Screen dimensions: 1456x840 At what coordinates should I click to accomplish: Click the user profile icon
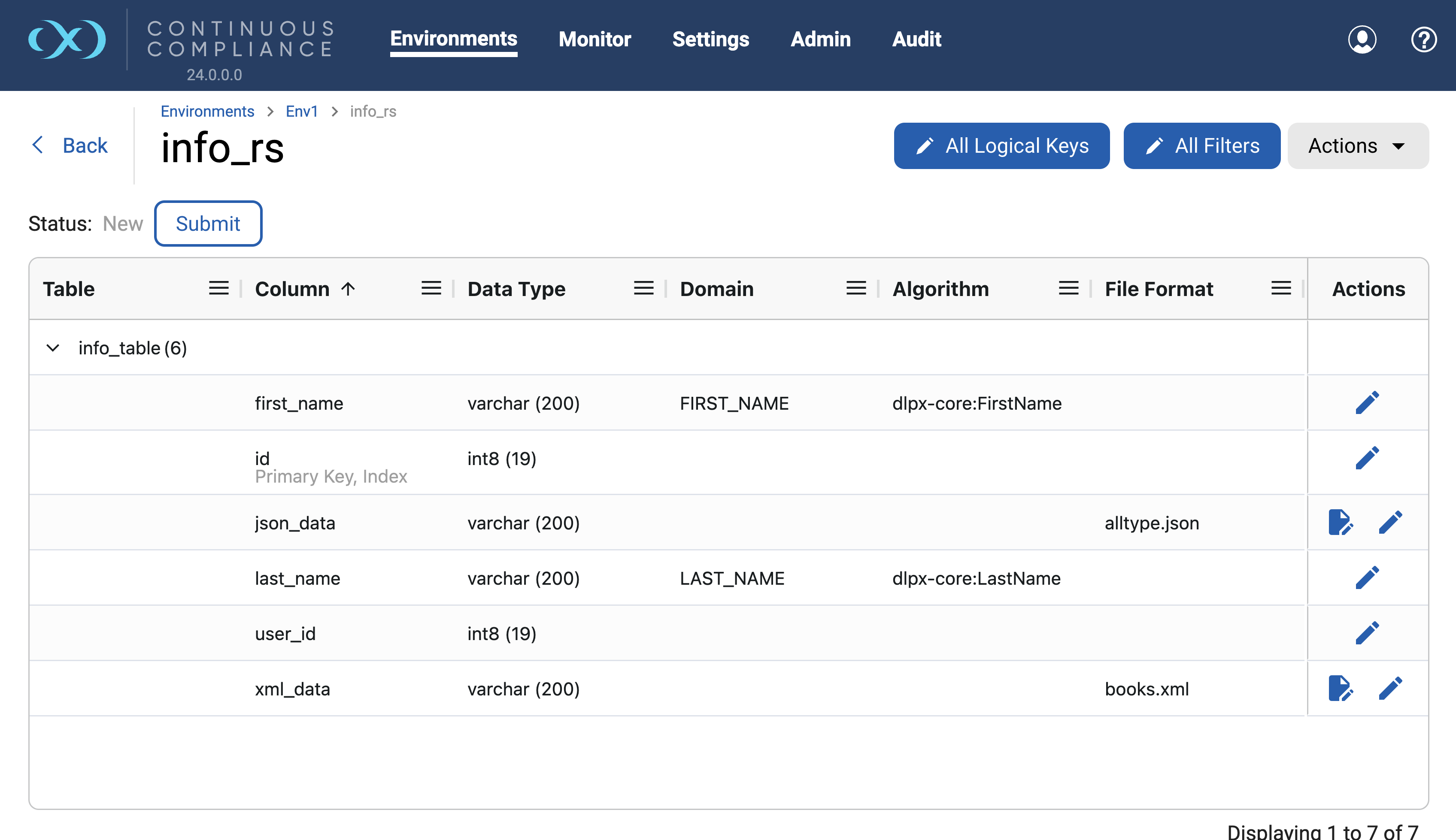click(x=1362, y=39)
